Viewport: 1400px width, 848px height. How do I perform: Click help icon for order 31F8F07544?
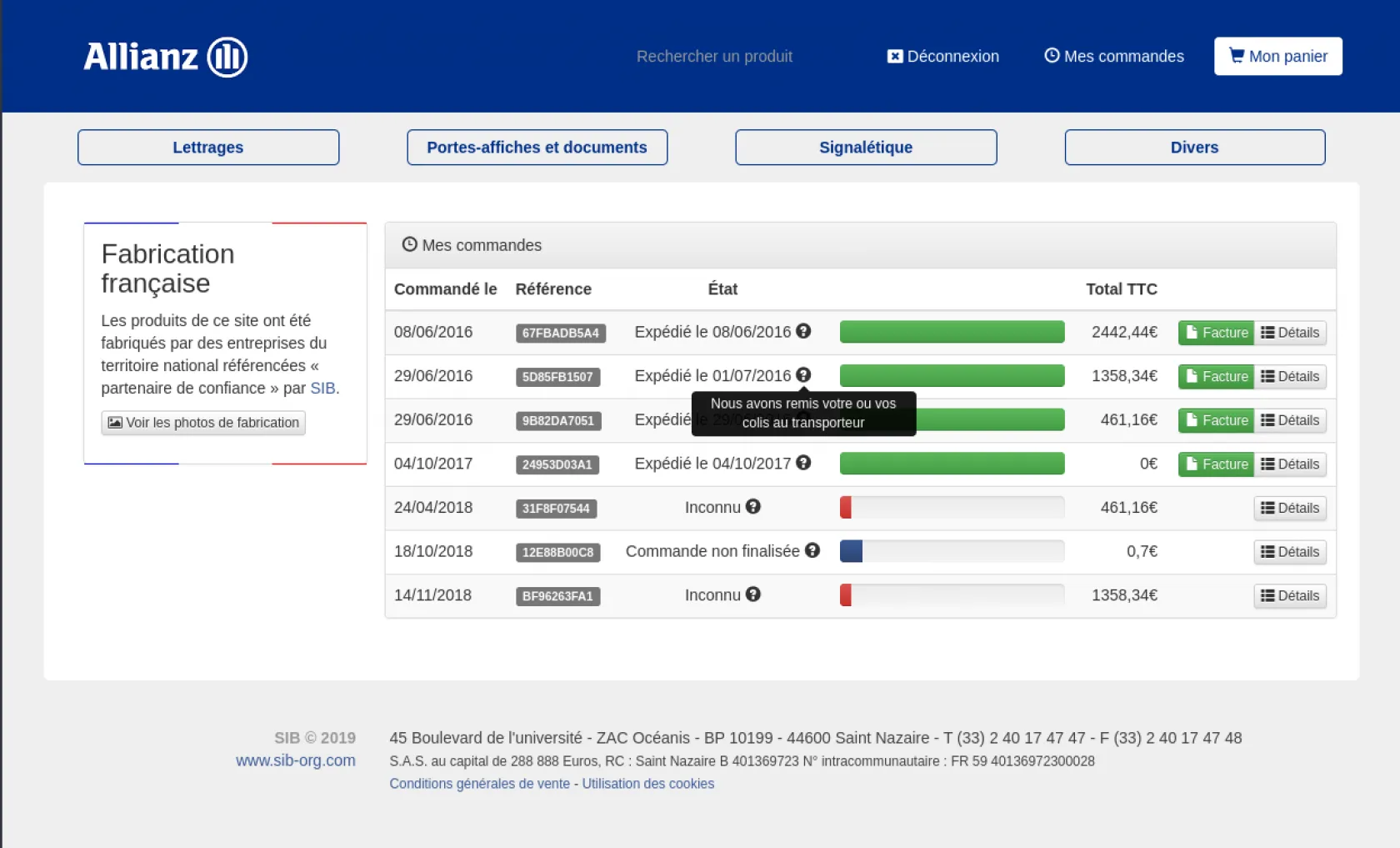(x=753, y=507)
